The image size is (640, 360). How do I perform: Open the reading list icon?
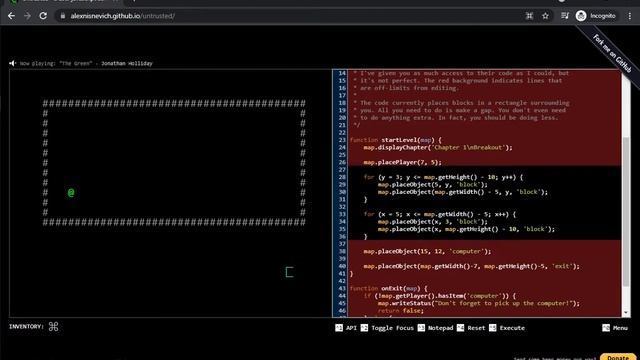pyautogui.click(x=565, y=16)
